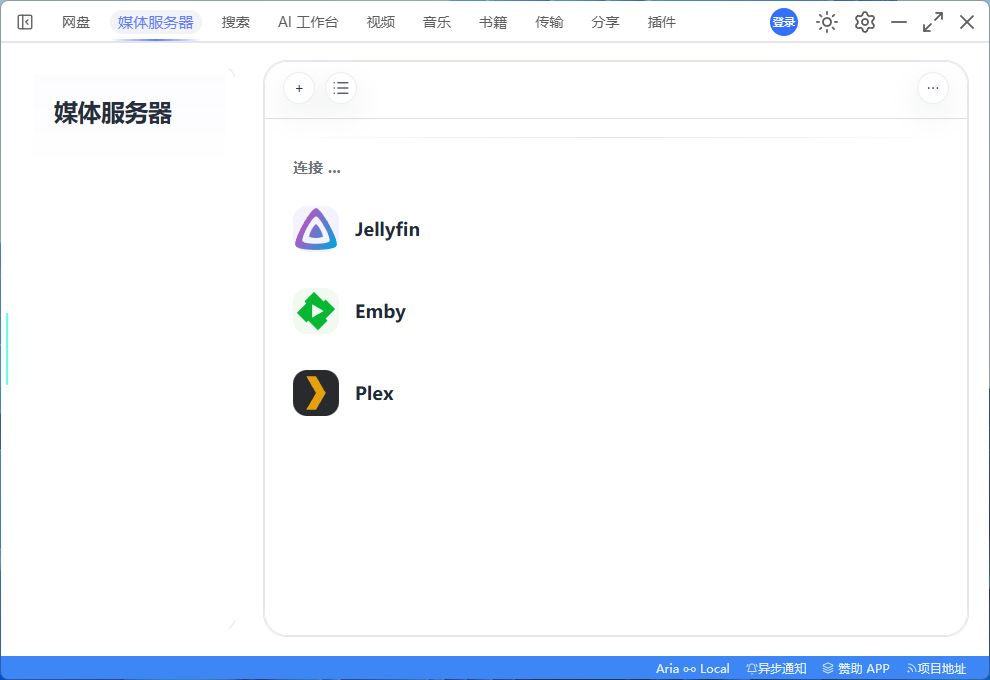This screenshot has width=990, height=680.
Task: Open the three-dot more options menu
Action: [x=933, y=88]
